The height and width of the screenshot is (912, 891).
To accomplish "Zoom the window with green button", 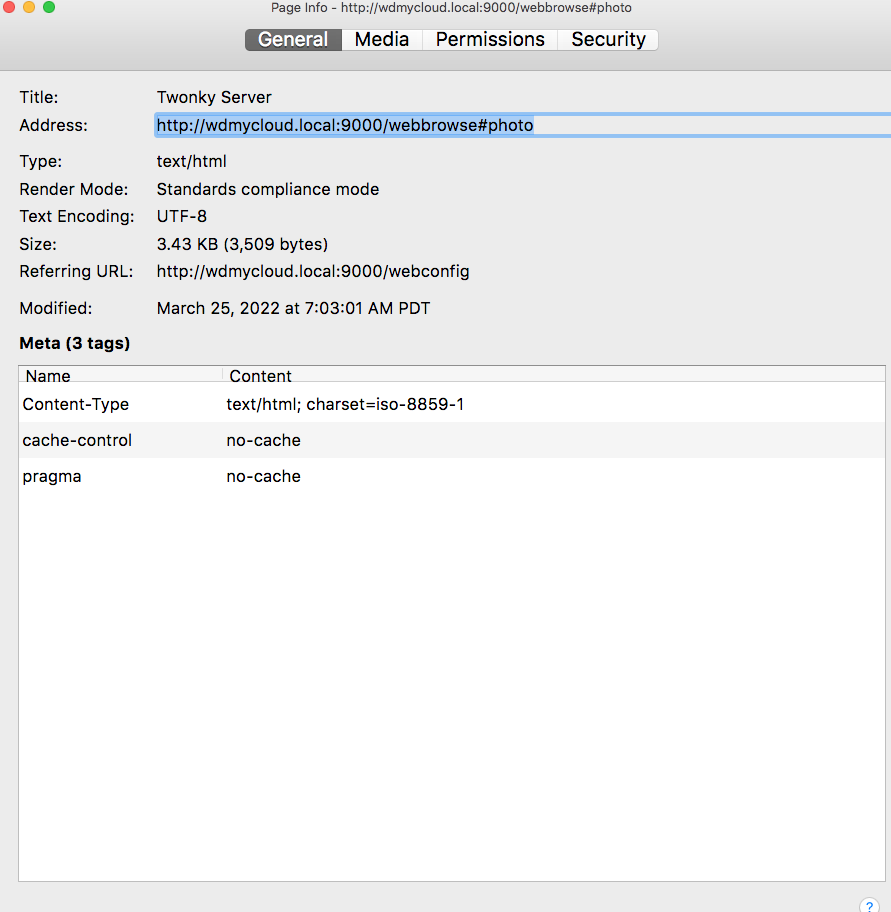I will coord(49,7).
